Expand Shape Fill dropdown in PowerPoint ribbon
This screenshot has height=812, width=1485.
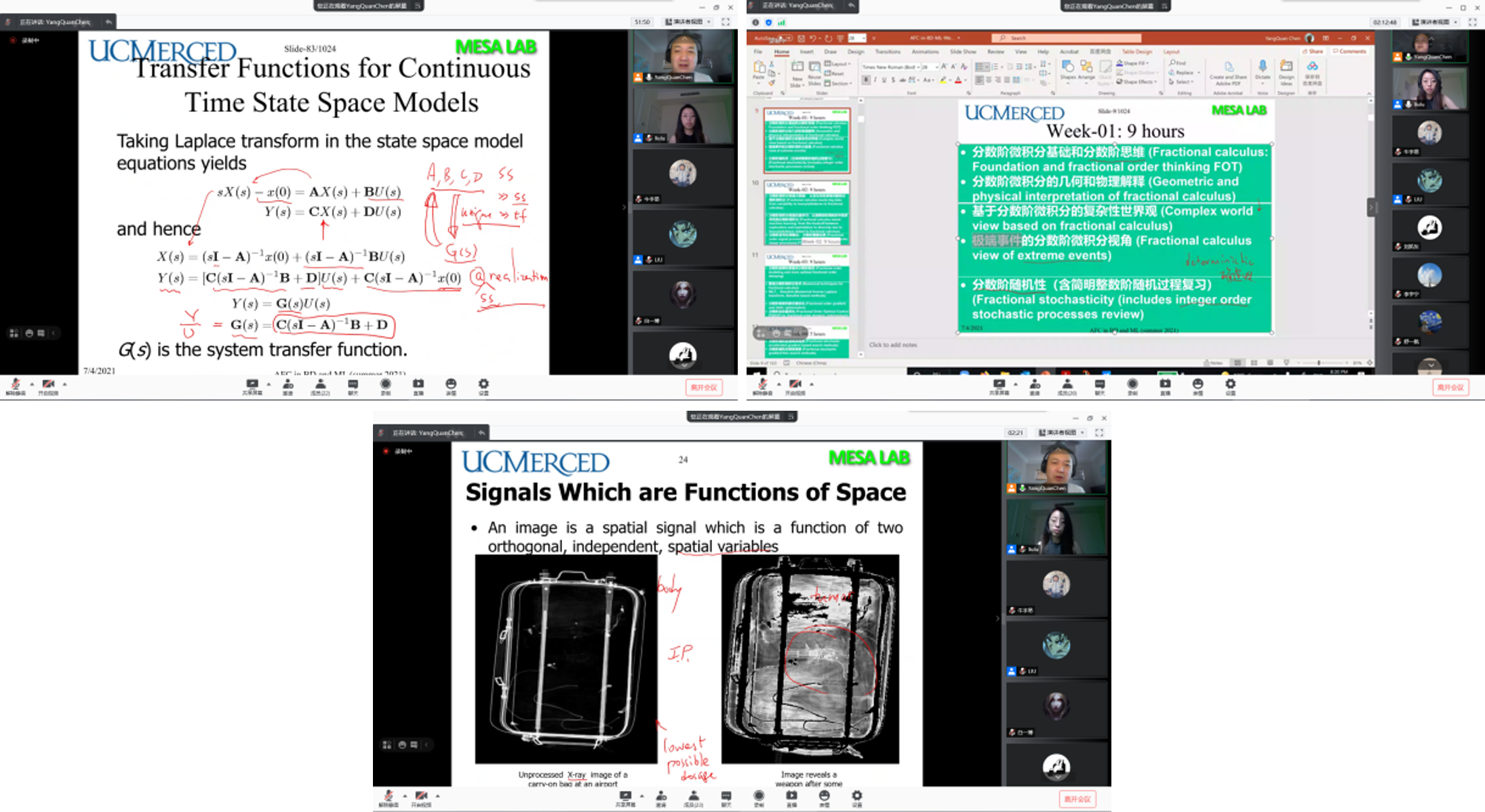tap(1147, 63)
